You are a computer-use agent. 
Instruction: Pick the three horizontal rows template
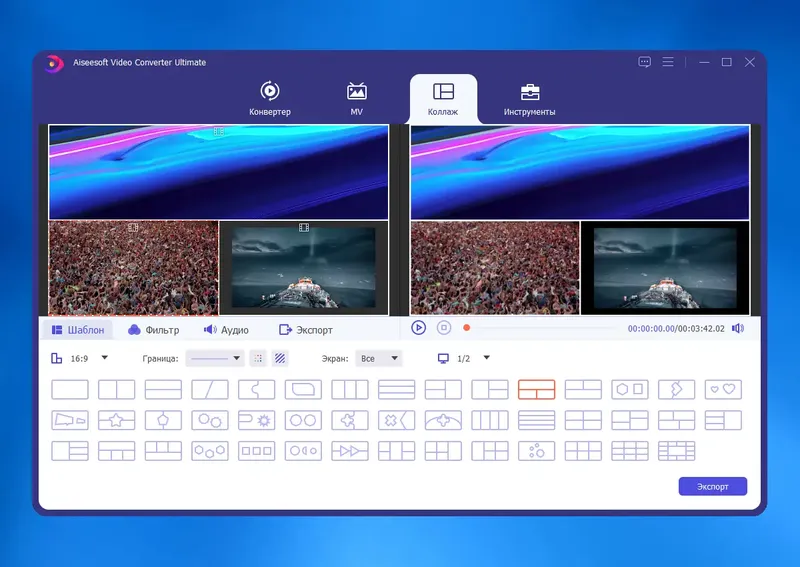click(396, 389)
